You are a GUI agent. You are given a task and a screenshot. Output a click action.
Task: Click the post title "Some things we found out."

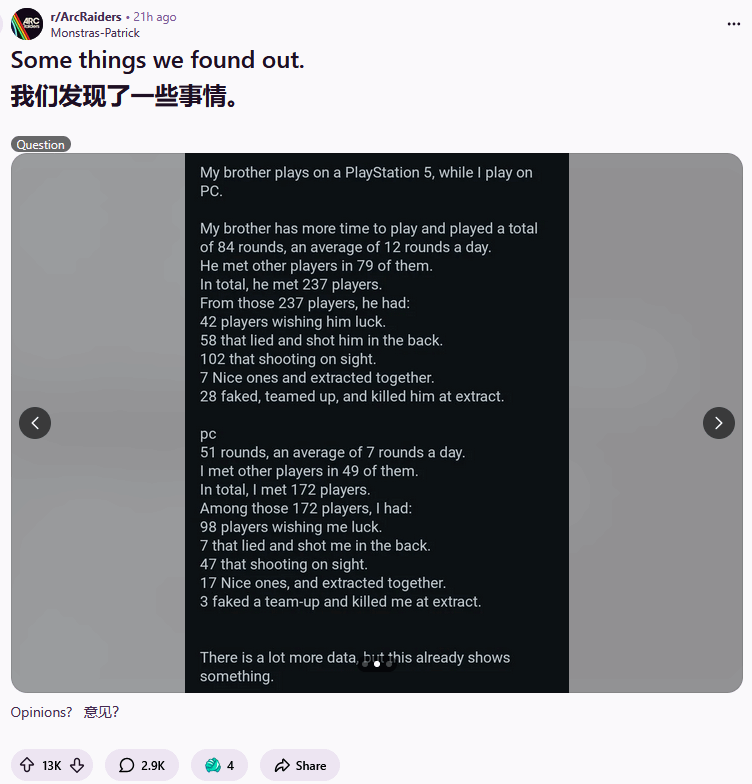pyautogui.click(x=157, y=60)
